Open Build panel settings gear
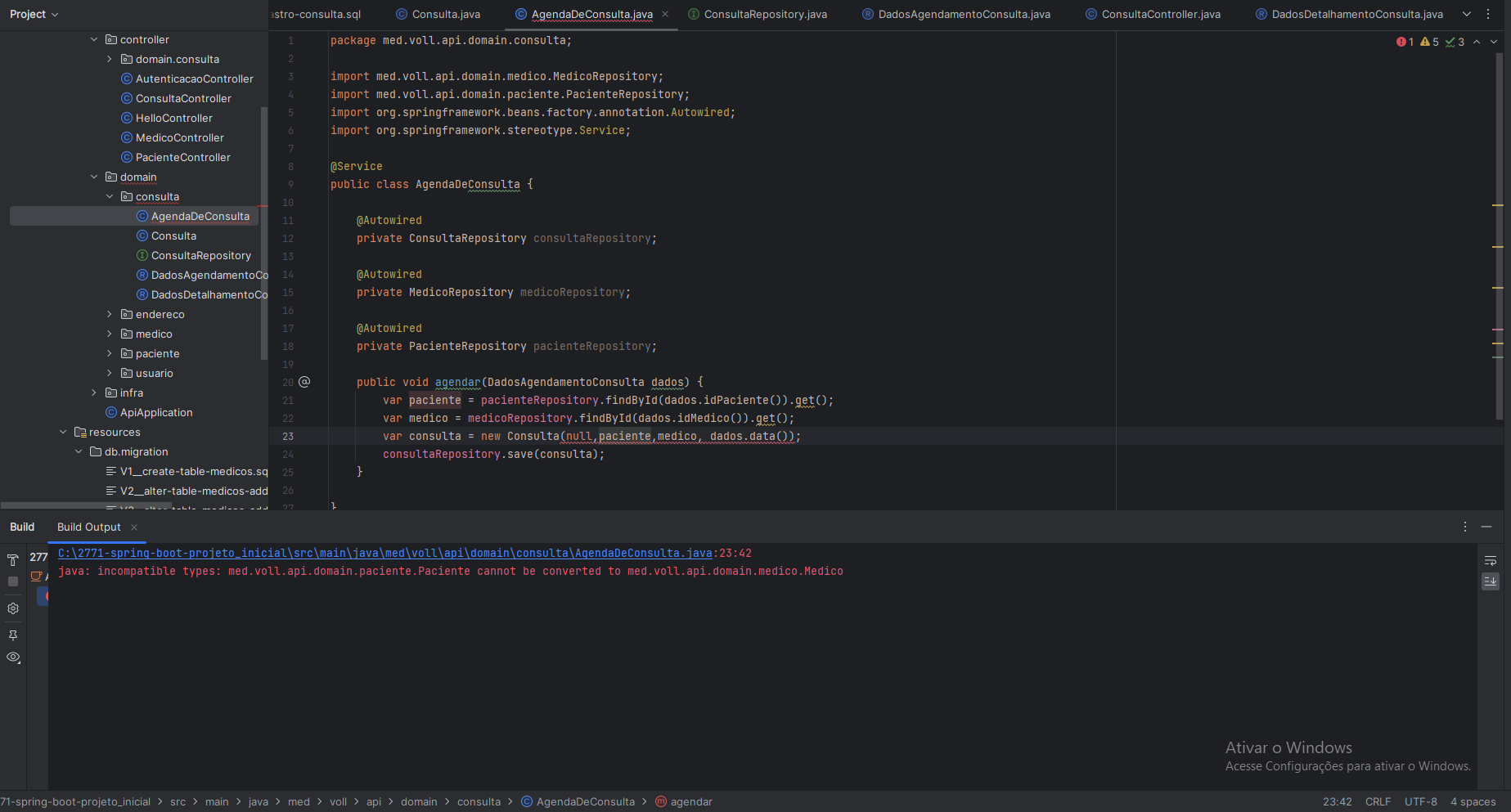 tap(13, 608)
